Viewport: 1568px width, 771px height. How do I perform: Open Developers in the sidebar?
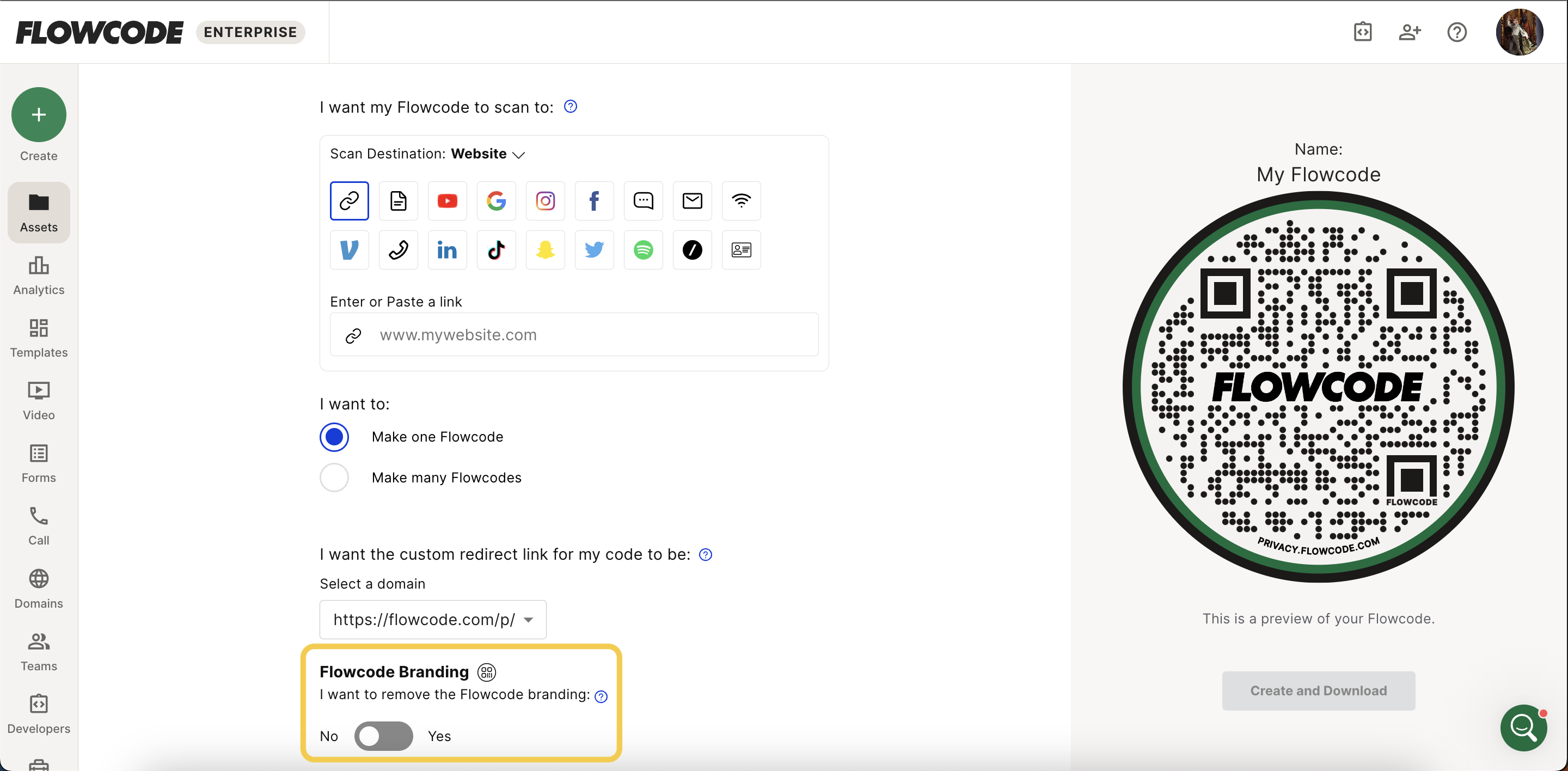click(x=39, y=714)
